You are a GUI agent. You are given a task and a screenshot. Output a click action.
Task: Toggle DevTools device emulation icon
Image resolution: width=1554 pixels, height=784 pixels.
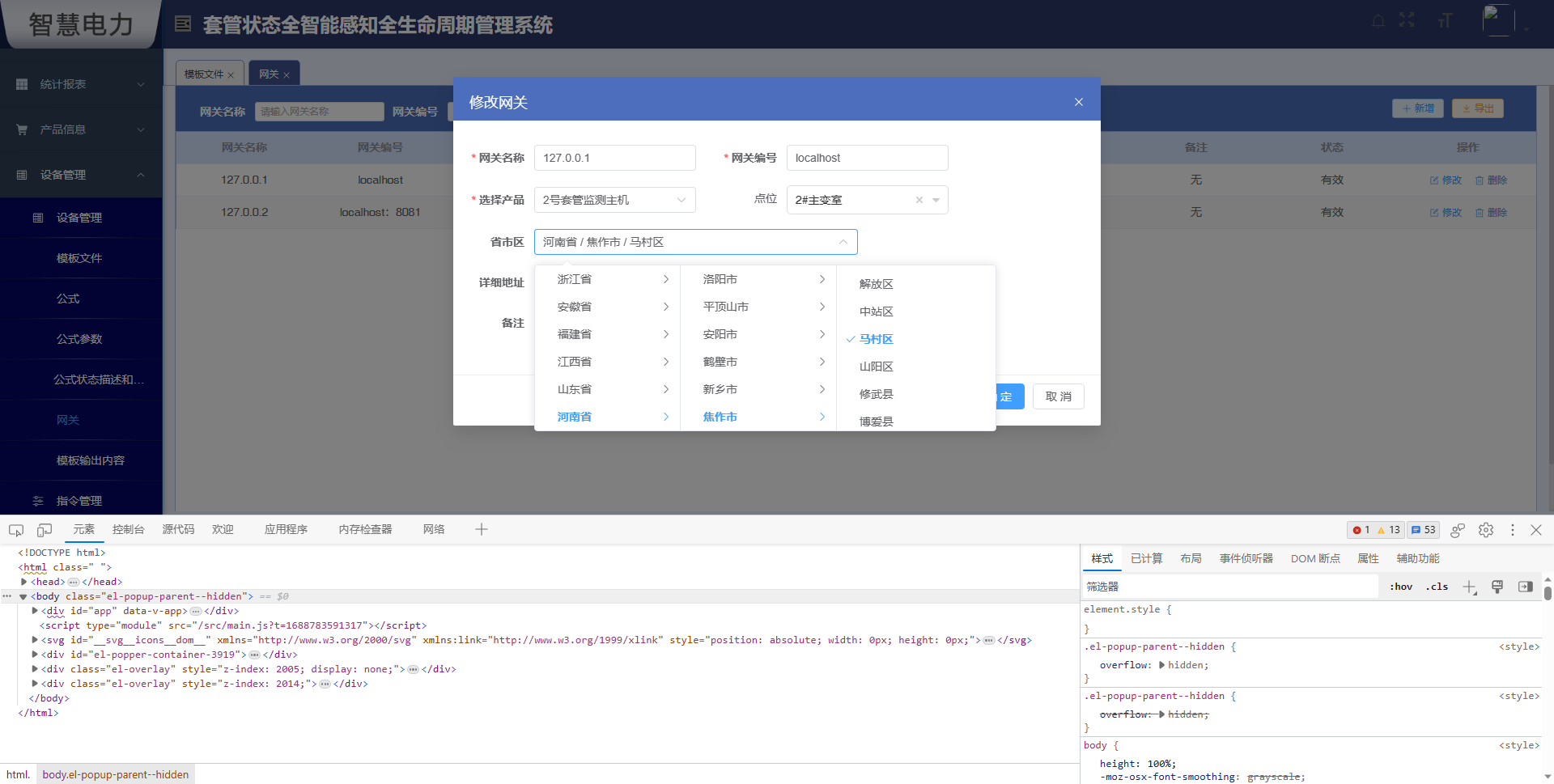point(45,530)
